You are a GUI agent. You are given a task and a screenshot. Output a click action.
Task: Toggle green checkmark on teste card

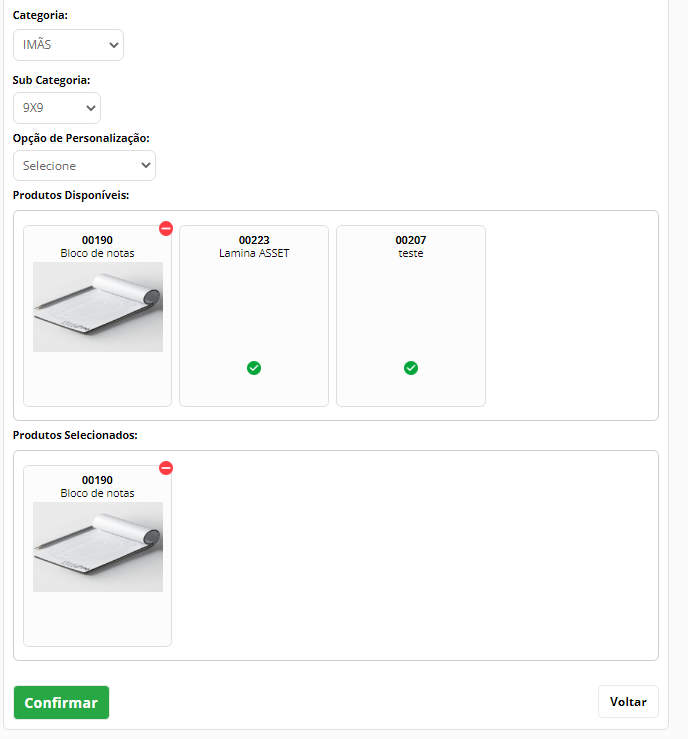[x=411, y=368]
